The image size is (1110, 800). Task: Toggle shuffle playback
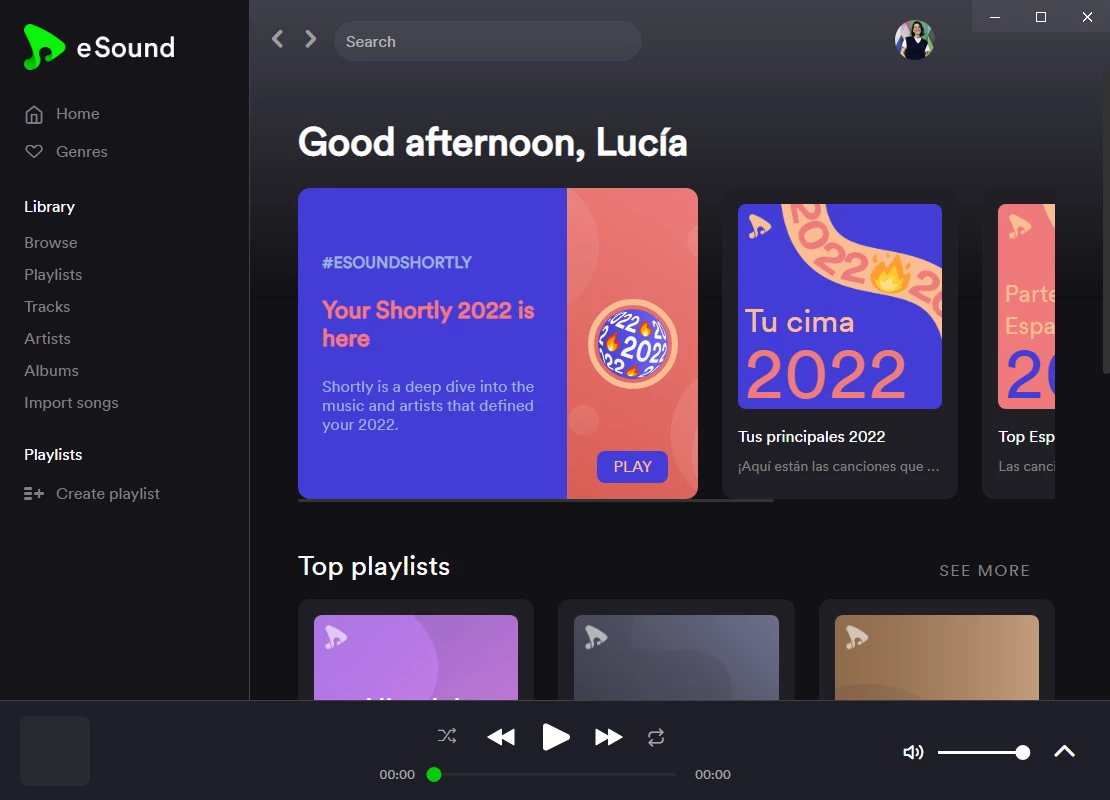click(x=447, y=736)
